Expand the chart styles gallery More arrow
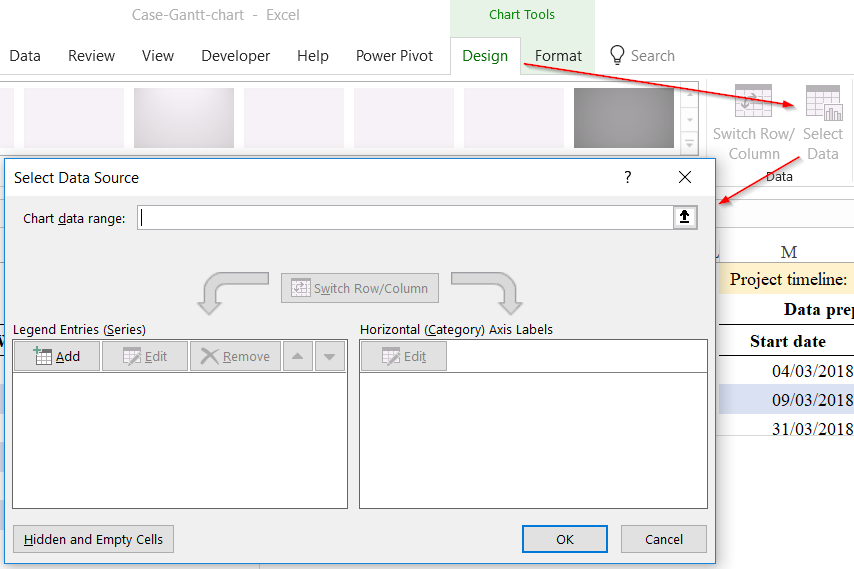Image resolution: width=854 pixels, height=569 pixels. pyautogui.click(x=690, y=144)
